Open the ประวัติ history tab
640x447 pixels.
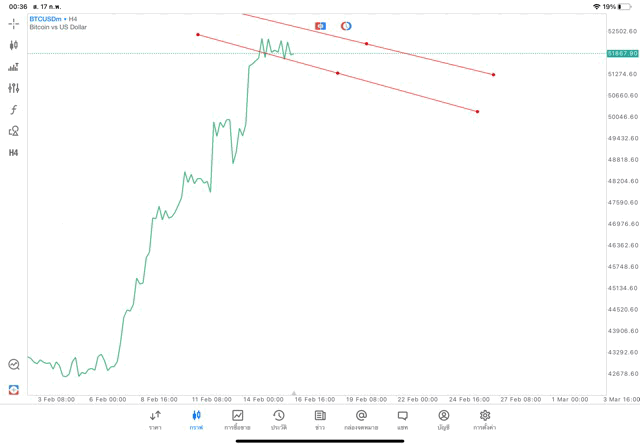click(x=278, y=419)
